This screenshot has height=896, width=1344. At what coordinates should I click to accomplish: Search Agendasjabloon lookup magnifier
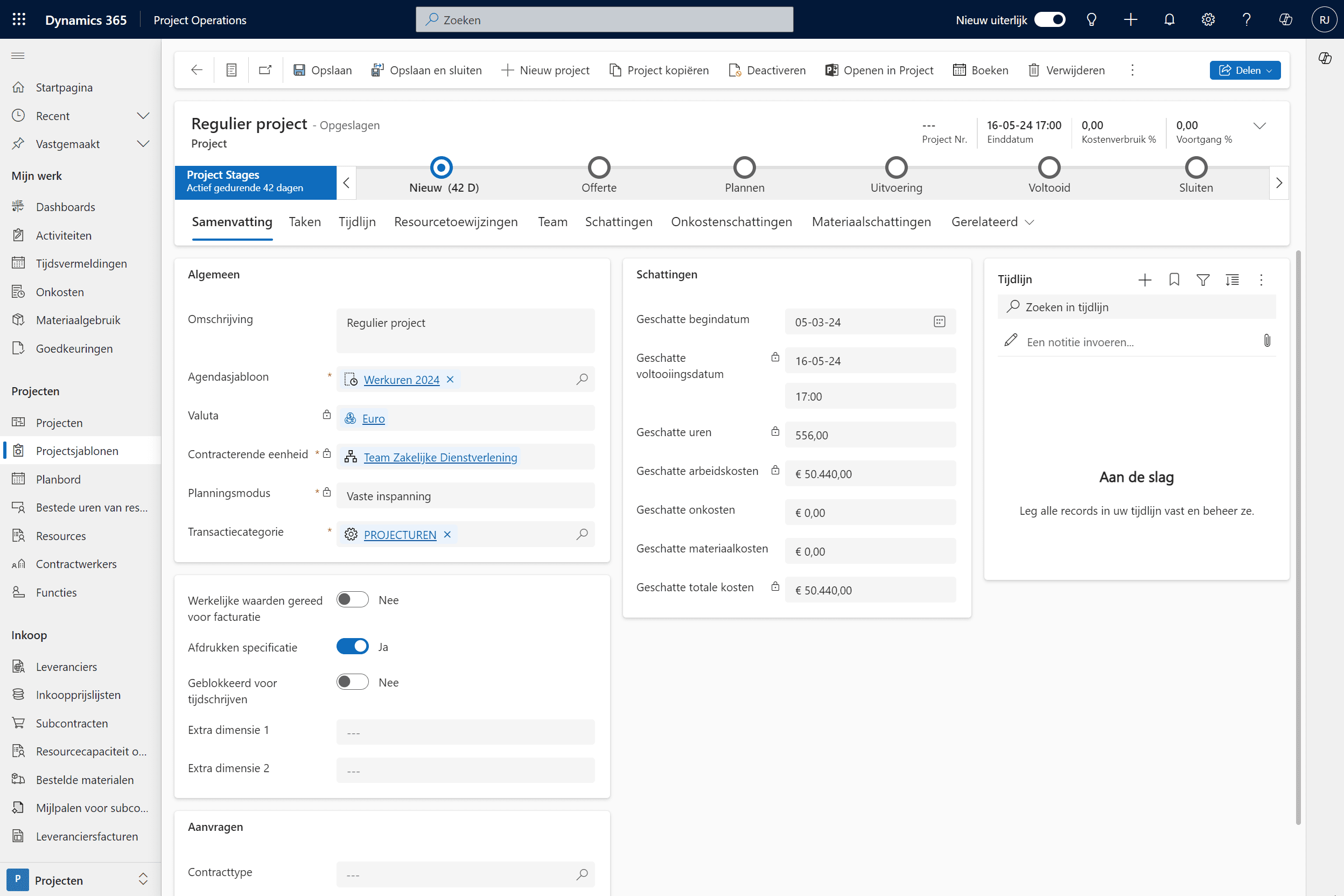(582, 380)
